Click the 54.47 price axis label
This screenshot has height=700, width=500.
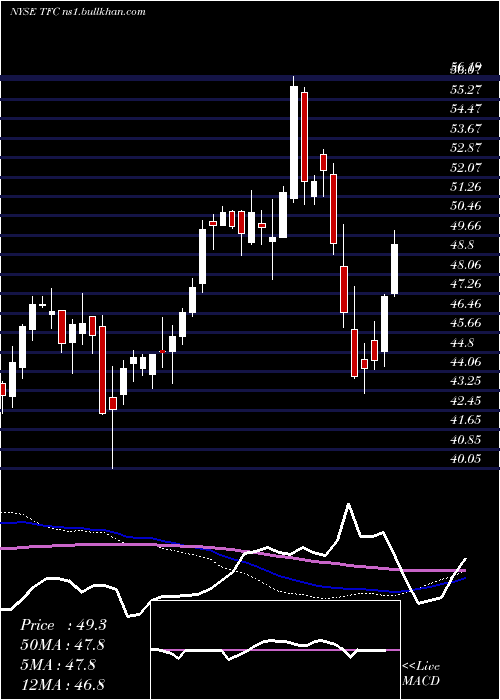click(466, 109)
